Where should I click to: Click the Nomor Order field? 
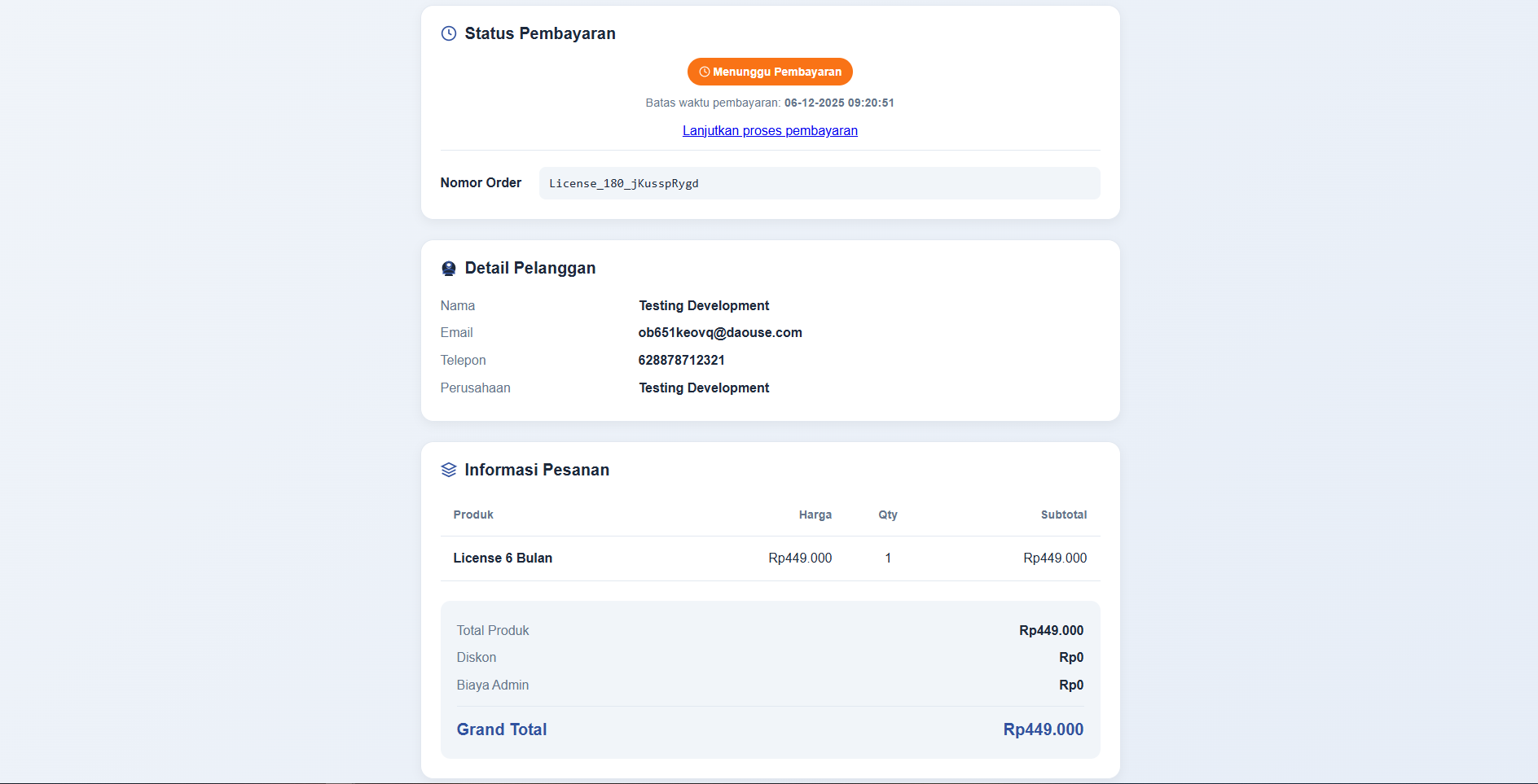(819, 183)
